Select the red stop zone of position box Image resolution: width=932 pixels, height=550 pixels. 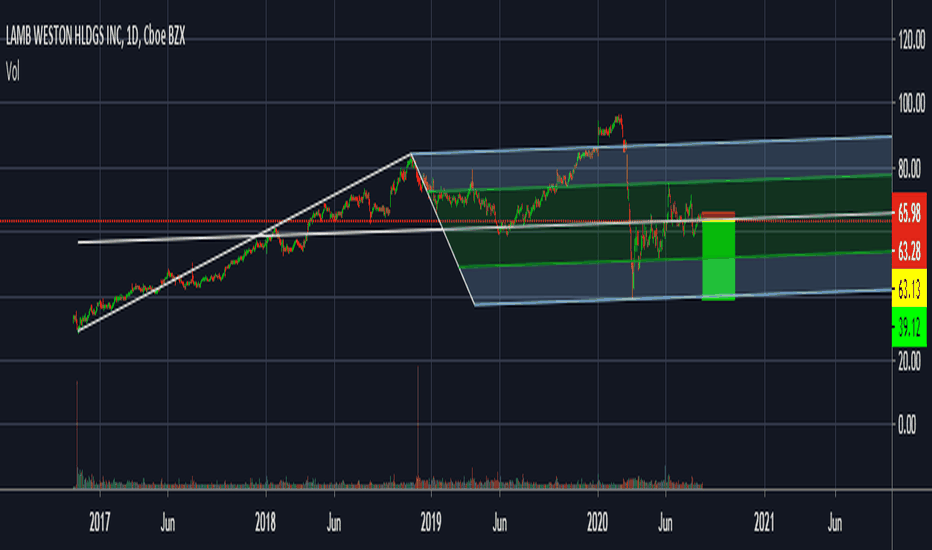click(x=719, y=216)
